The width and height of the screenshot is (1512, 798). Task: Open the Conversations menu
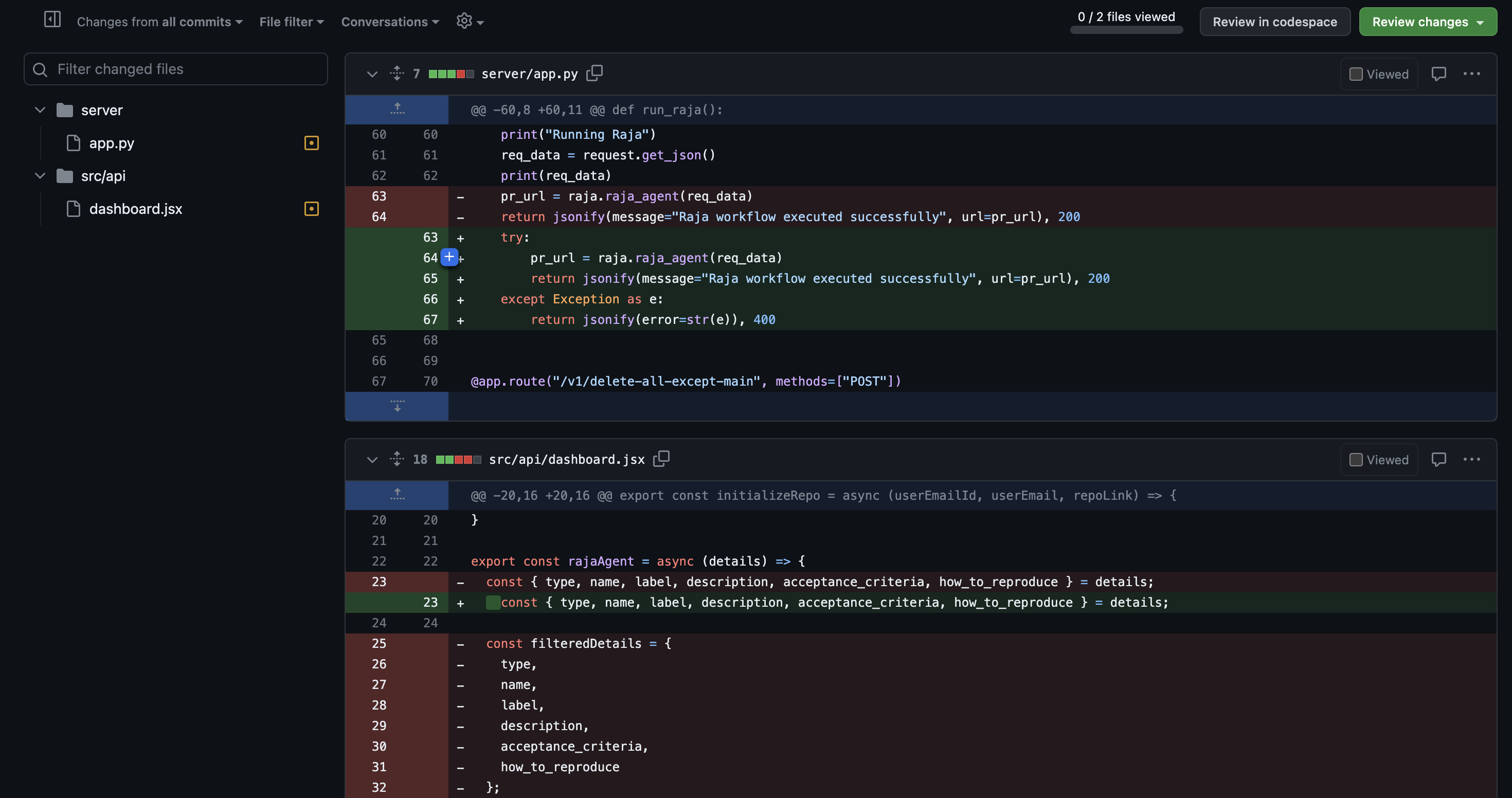click(x=390, y=22)
